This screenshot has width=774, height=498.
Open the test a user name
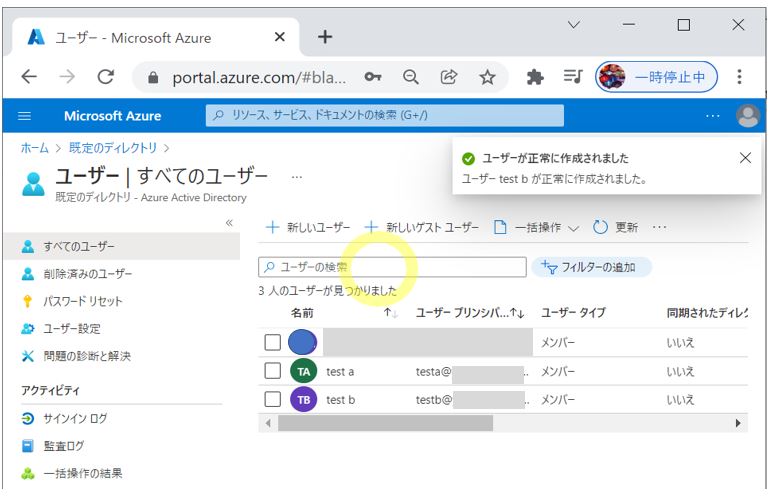point(340,372)
